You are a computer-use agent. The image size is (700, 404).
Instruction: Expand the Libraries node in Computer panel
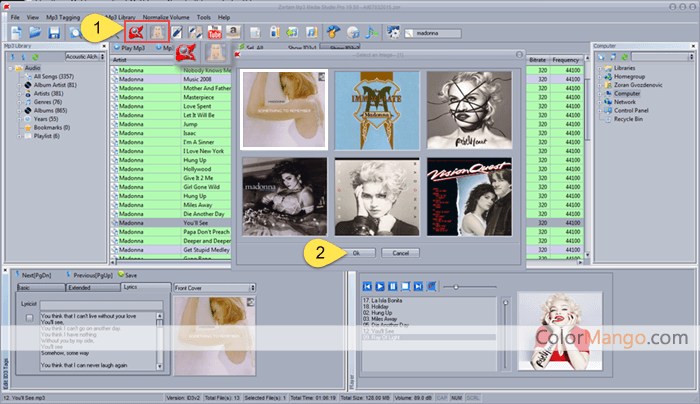pos(600,68)
